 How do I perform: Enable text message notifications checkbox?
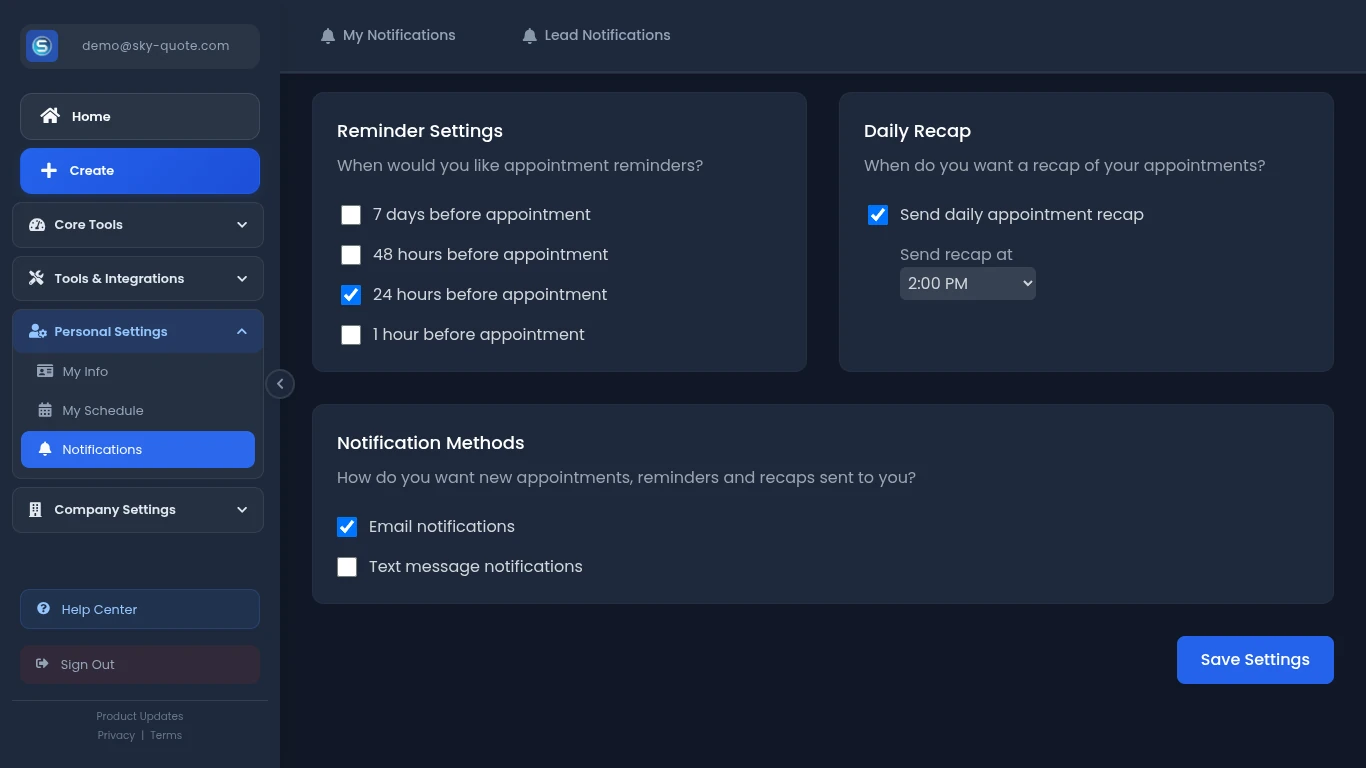[347, 567]
